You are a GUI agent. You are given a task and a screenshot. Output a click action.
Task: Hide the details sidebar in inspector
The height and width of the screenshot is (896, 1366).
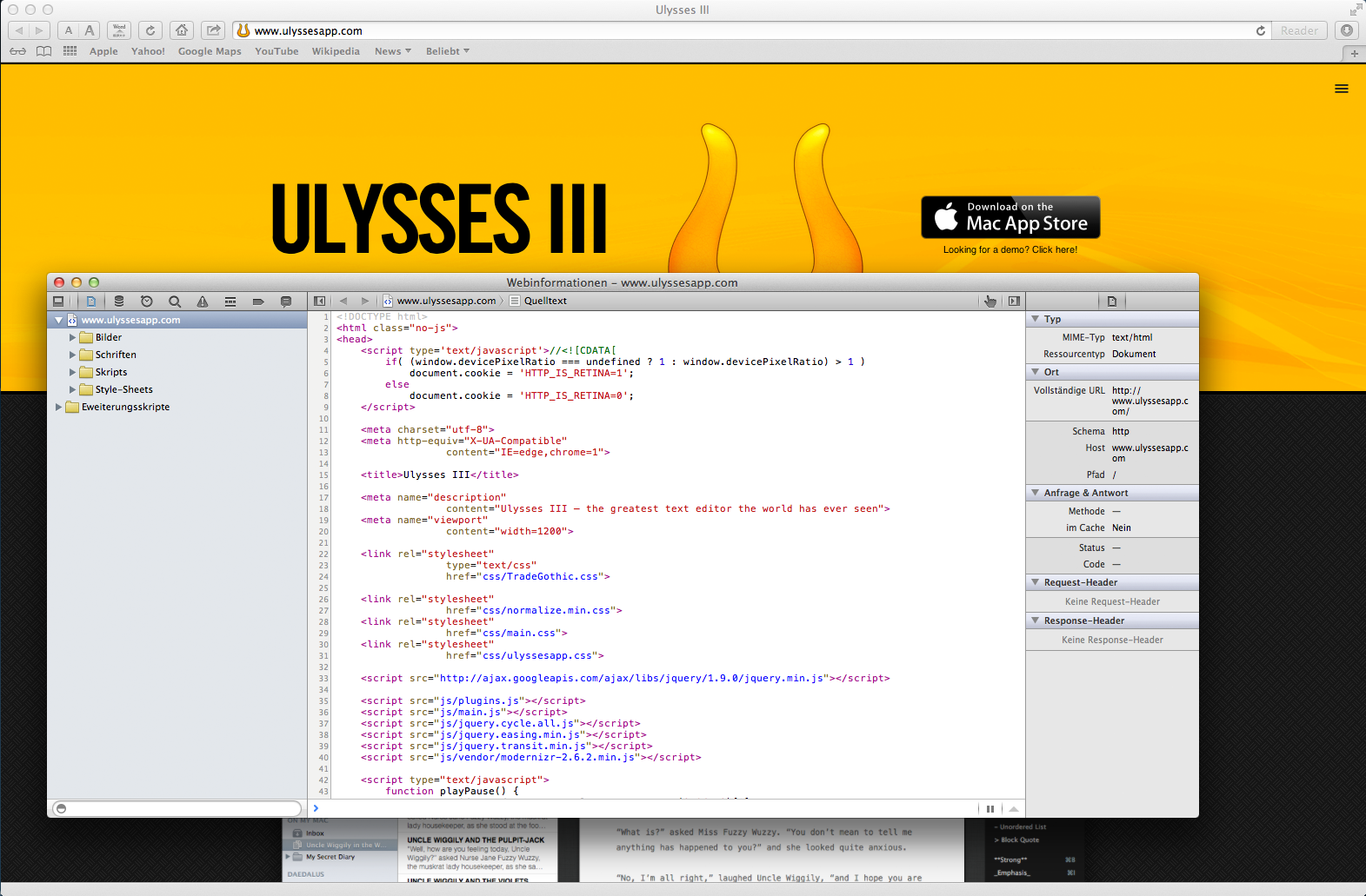1014,301
